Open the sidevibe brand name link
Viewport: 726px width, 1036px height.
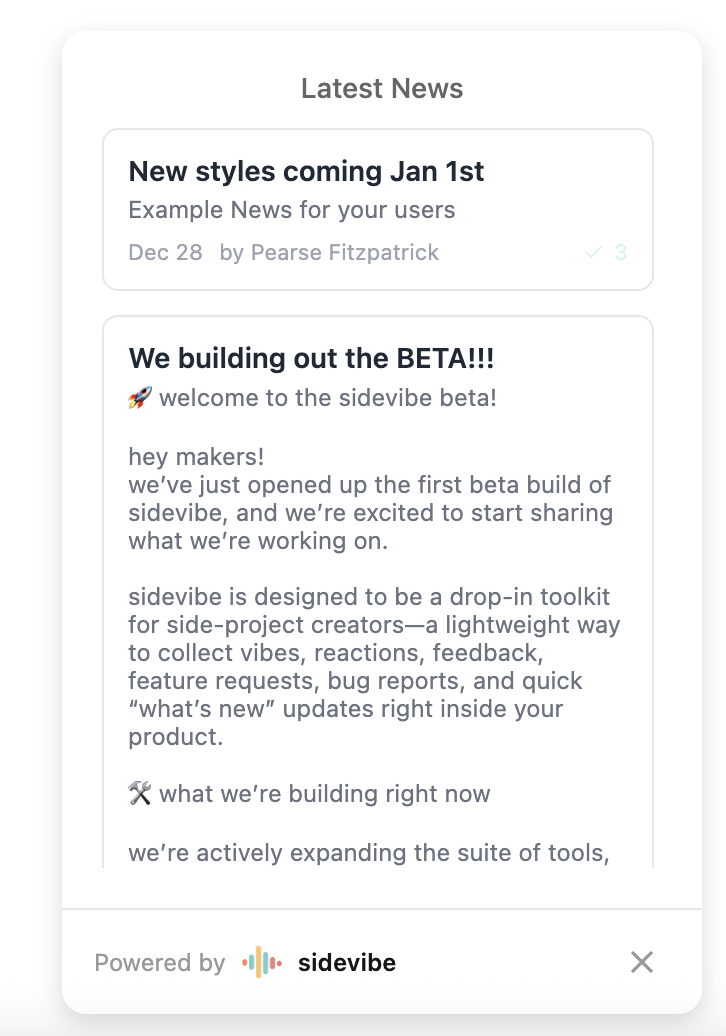coord(346,963)
